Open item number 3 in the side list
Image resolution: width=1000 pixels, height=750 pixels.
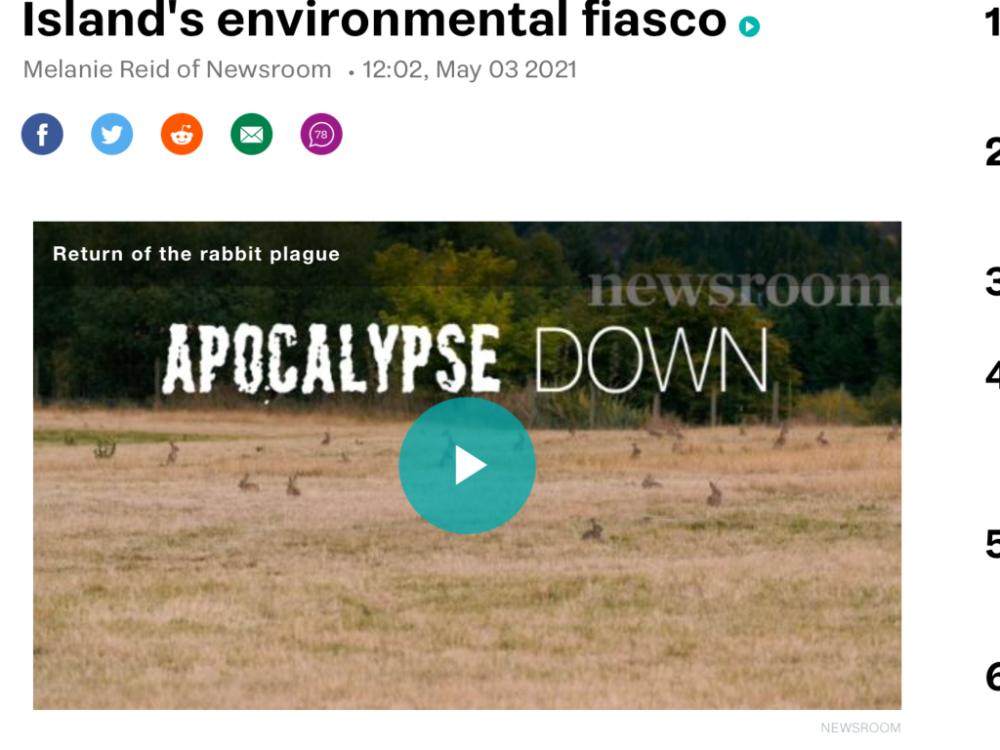[x=992, y=281]
